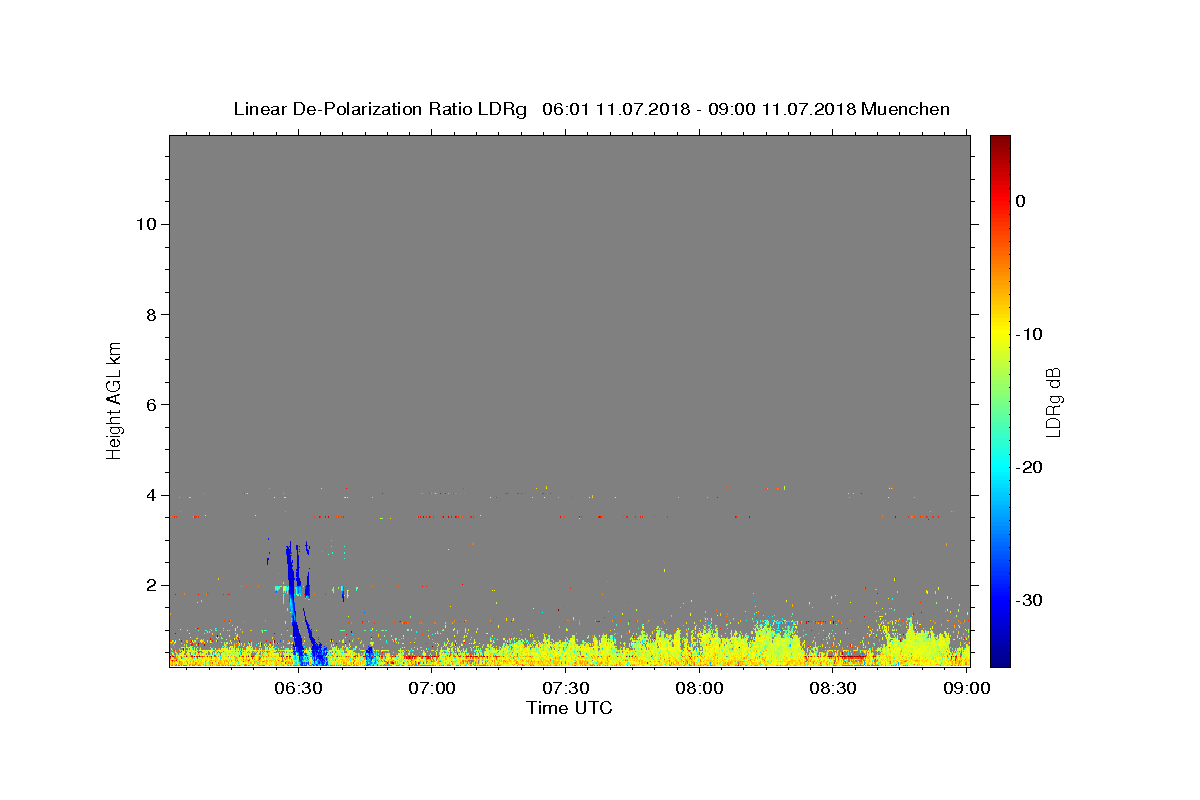This screenshot has height=800, width=1200.
Task: Click the height tick label 4
Action: [x=150, y=495]
